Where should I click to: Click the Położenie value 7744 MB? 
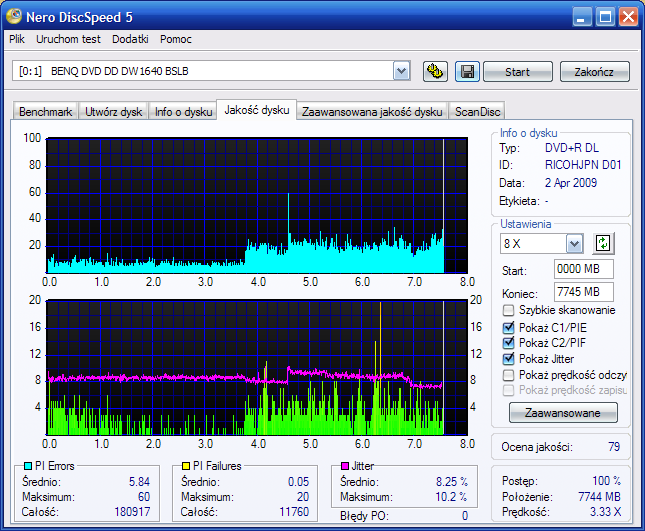[599, 497]
